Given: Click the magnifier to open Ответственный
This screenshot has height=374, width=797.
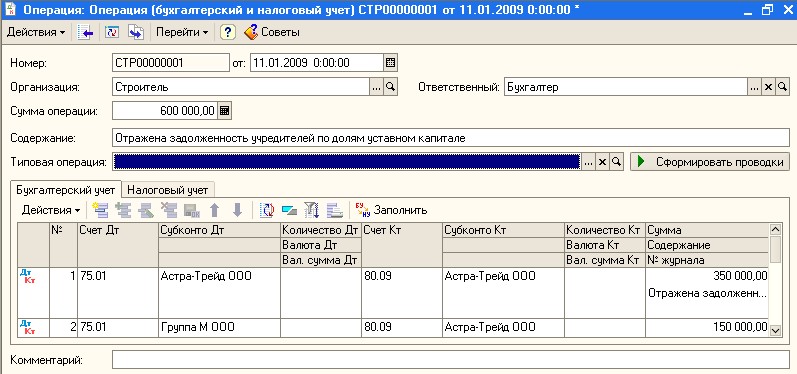Looking at the screenshot, I should (x=783, y=87).
